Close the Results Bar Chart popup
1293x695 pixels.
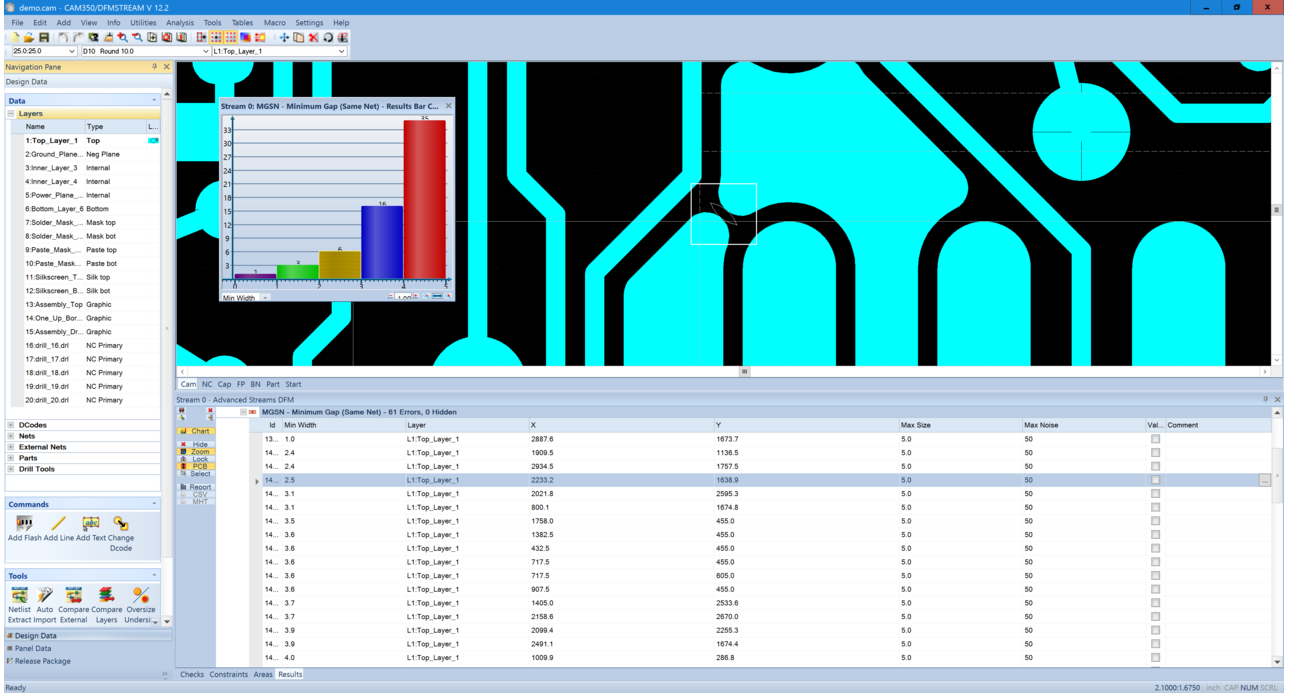(448, 106)
